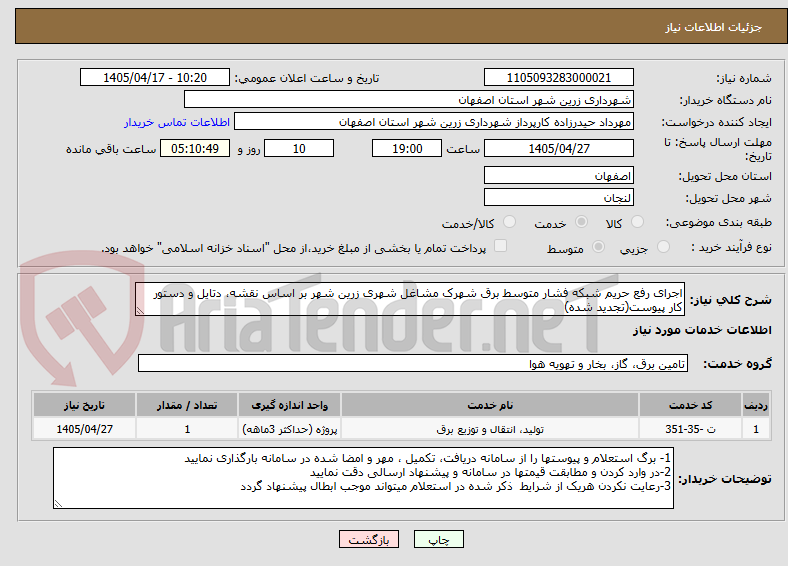Click the resize handle of buyer notes textarea
This screenshot has width=788, height=566.
point(58,504)
